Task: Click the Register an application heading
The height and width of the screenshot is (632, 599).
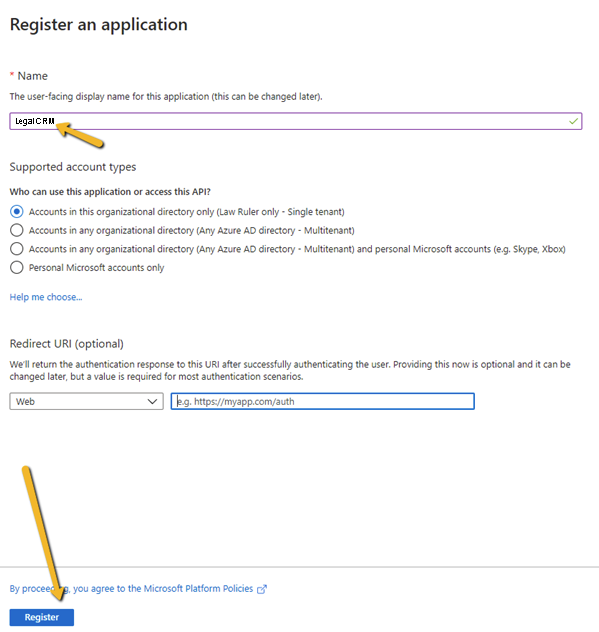Action: (x=99, y=25)
